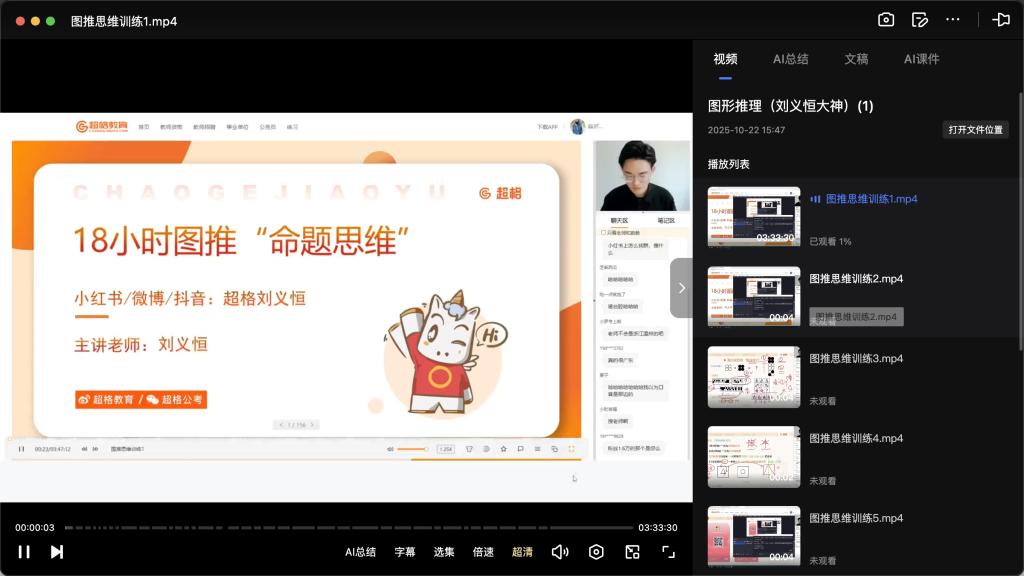Image resolution: width=1024 pixels, height=576 pixels.
Task: Mute the video volume icon
Action: (559, 551)
